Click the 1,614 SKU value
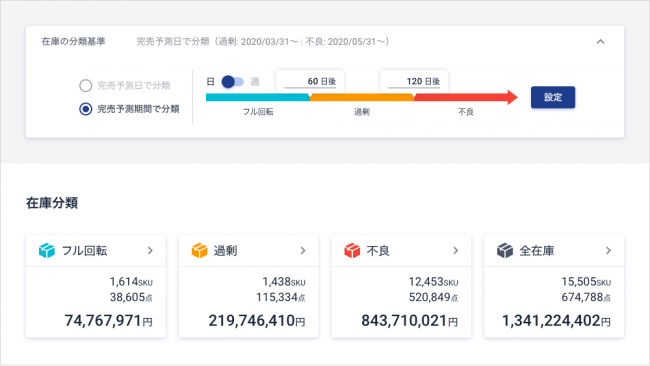 [131, 282]
